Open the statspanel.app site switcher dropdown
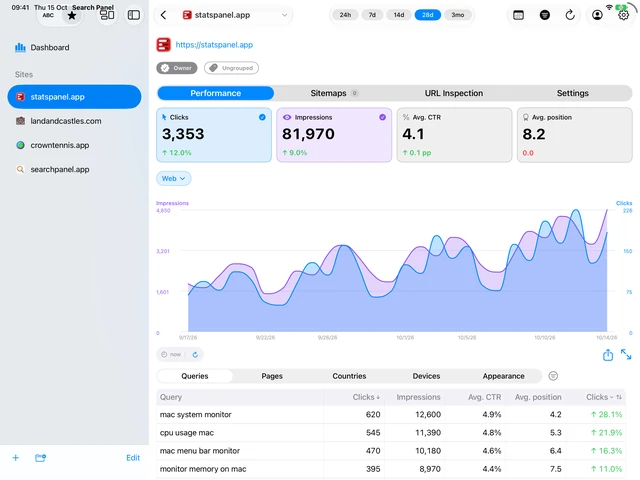The height and width of the screenshot is (480, 640). click(x=235, y=15)
